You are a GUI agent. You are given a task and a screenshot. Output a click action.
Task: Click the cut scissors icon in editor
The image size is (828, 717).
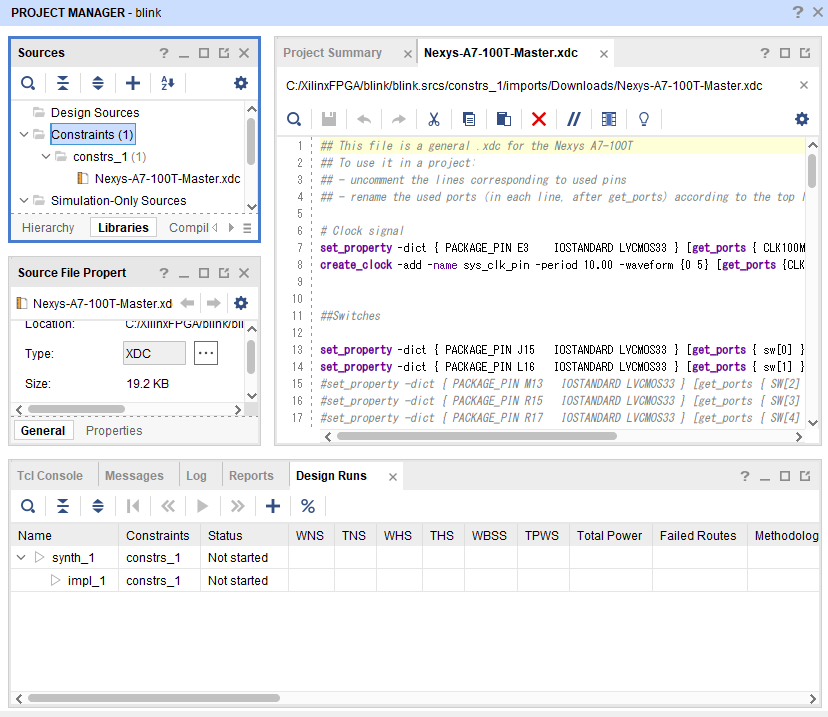pos(434,119)
